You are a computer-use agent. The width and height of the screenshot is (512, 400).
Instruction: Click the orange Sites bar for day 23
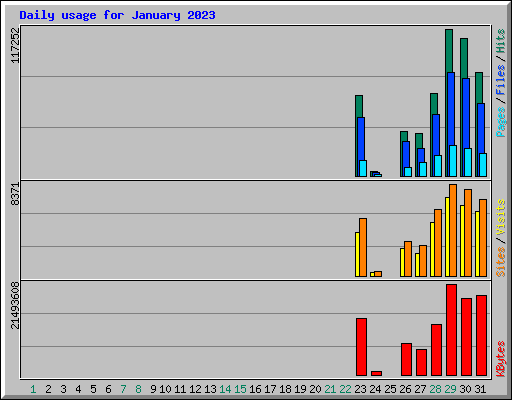(363, 247)
